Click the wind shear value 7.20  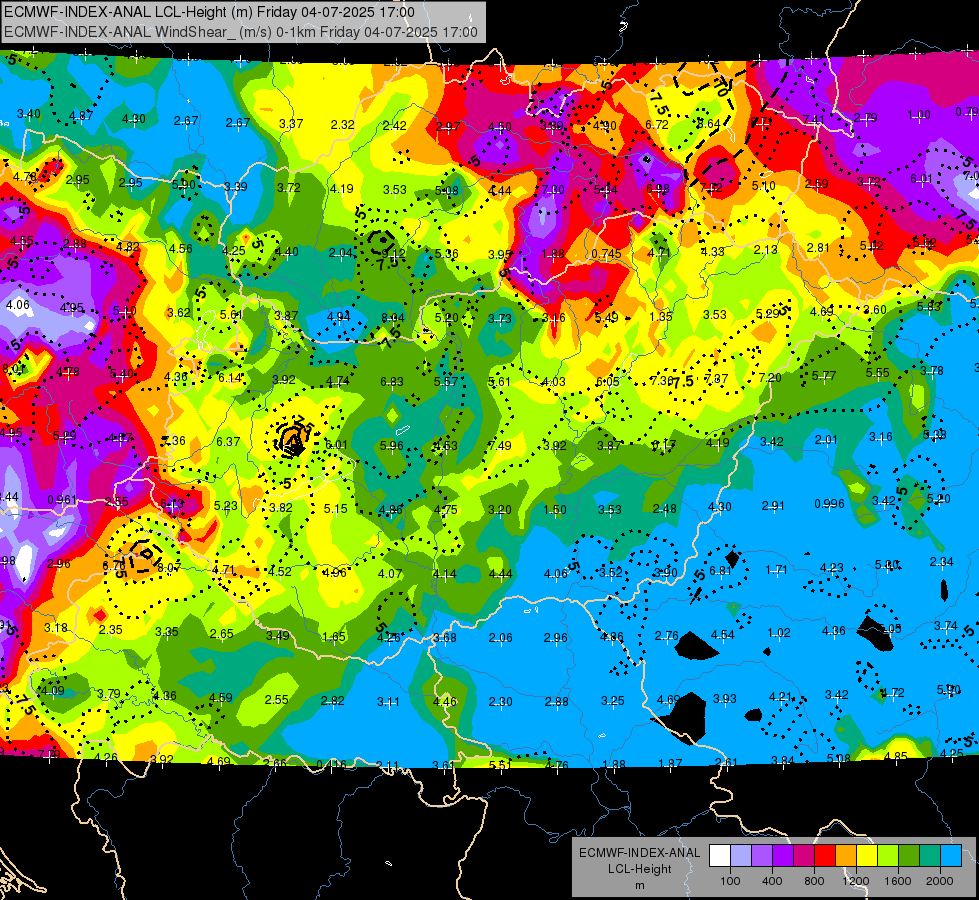(770, 377)
